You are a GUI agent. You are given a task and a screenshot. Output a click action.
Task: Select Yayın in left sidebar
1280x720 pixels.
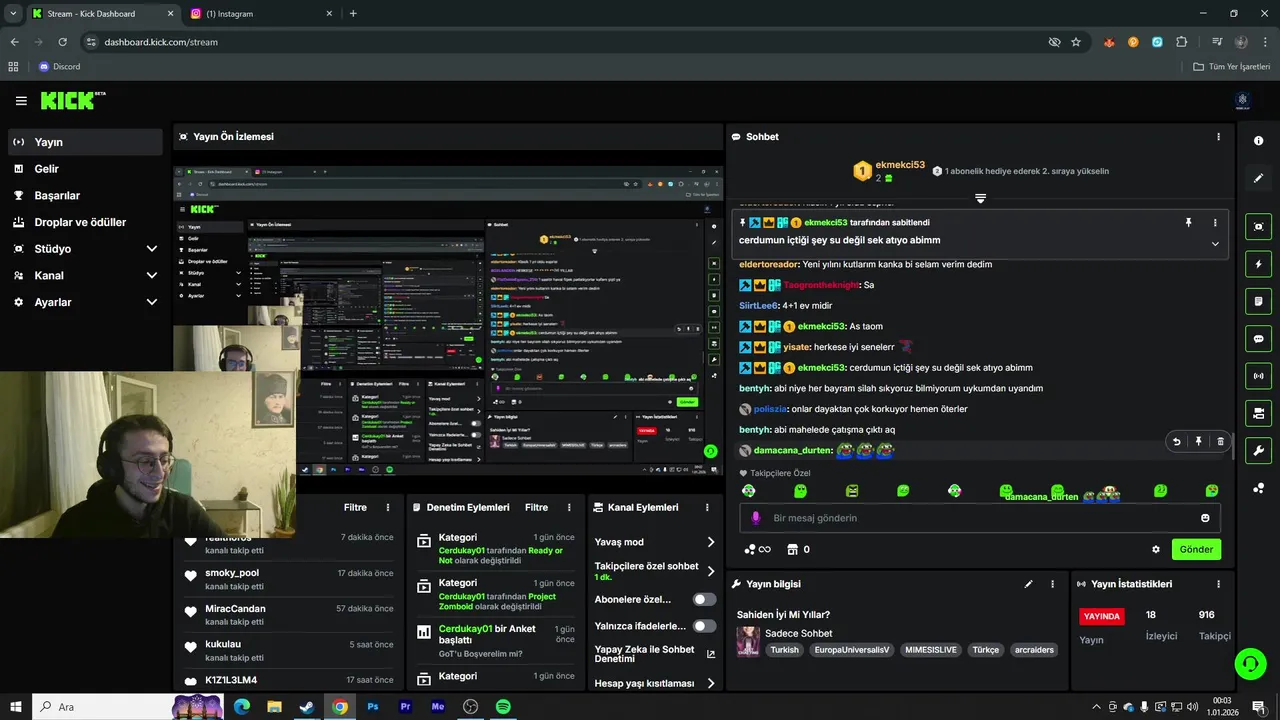[x=85, y=142]
